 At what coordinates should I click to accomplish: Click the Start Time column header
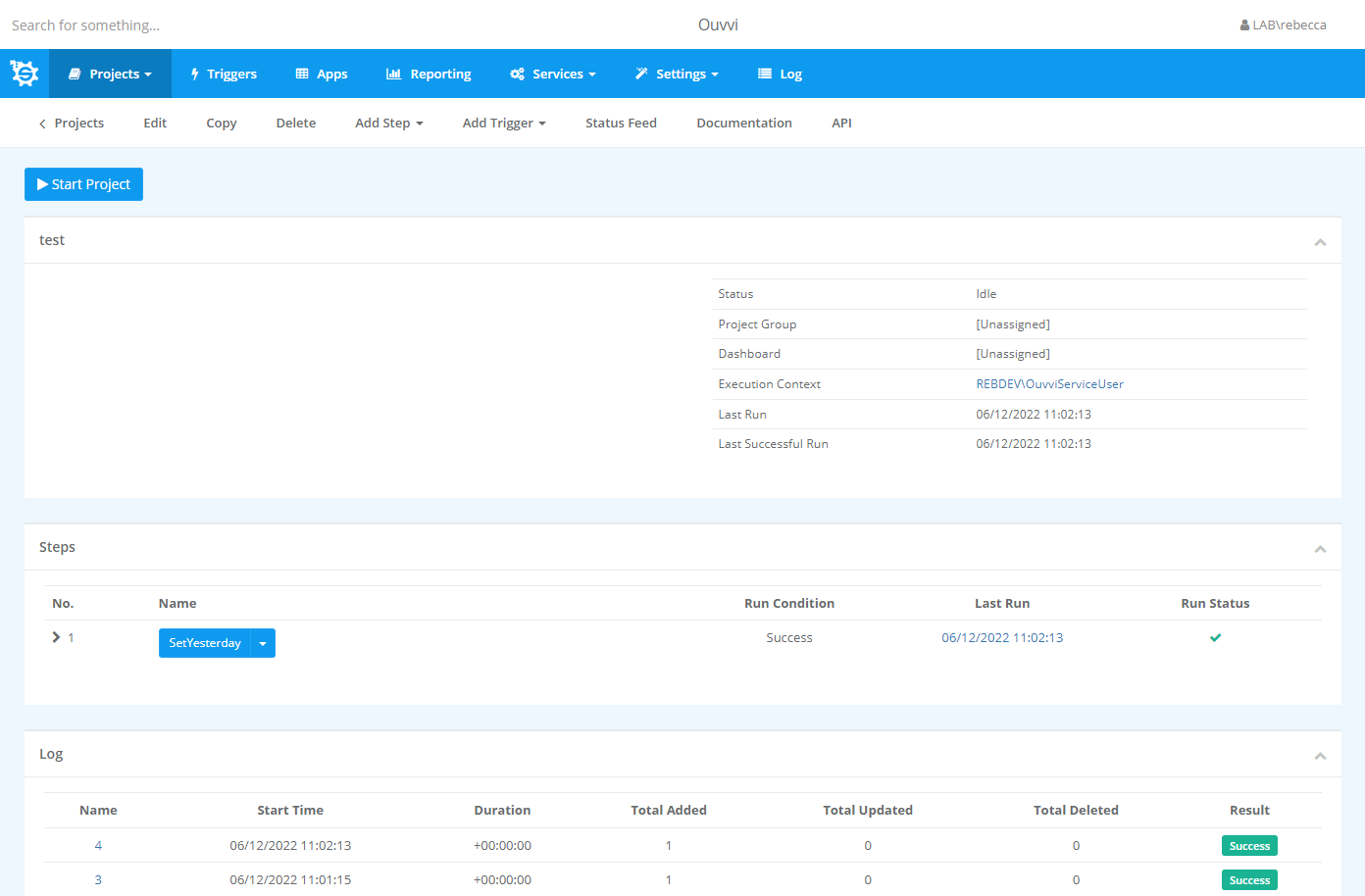click(290, 811)
